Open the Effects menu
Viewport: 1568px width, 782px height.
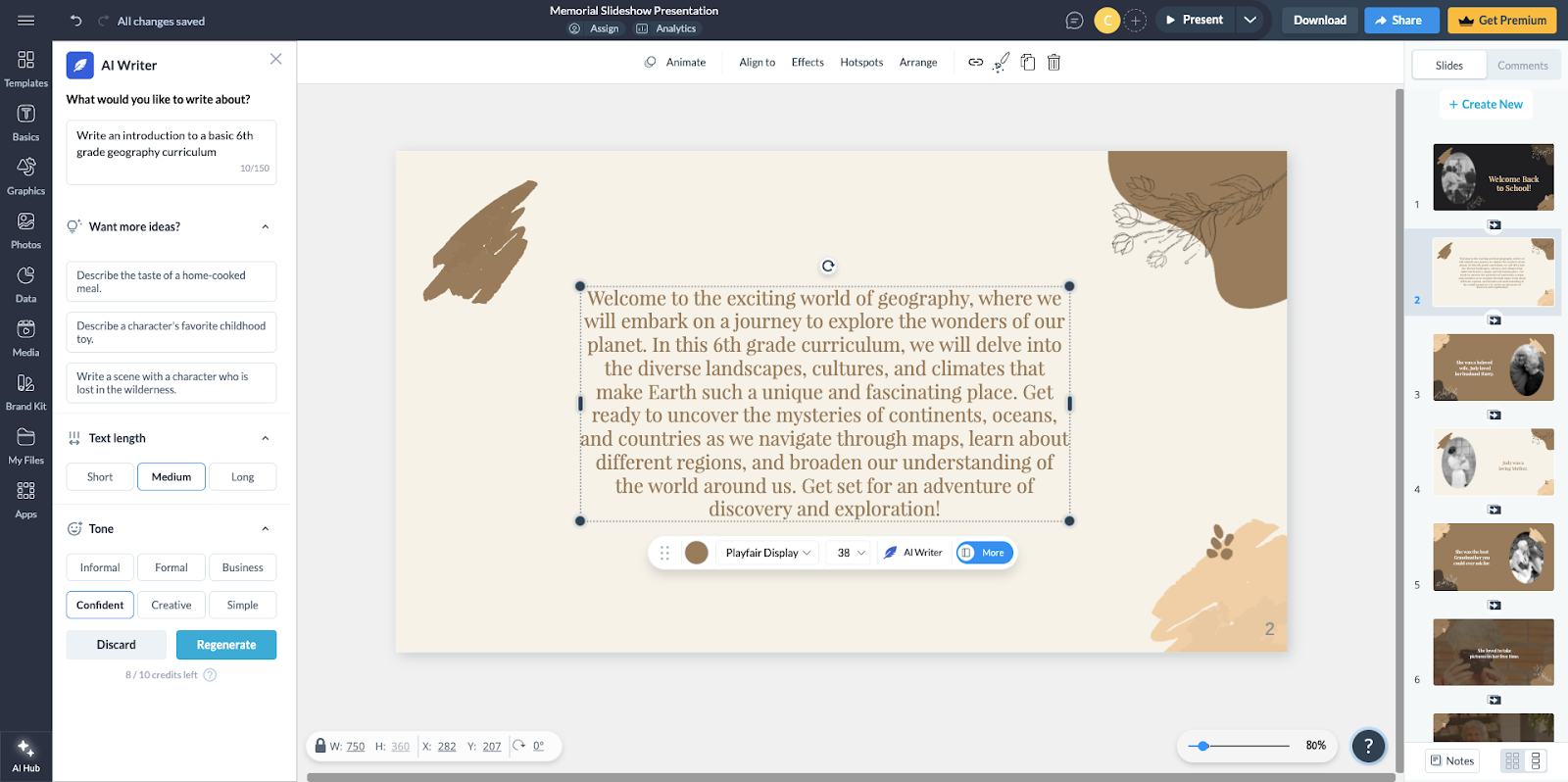[808, 62]
